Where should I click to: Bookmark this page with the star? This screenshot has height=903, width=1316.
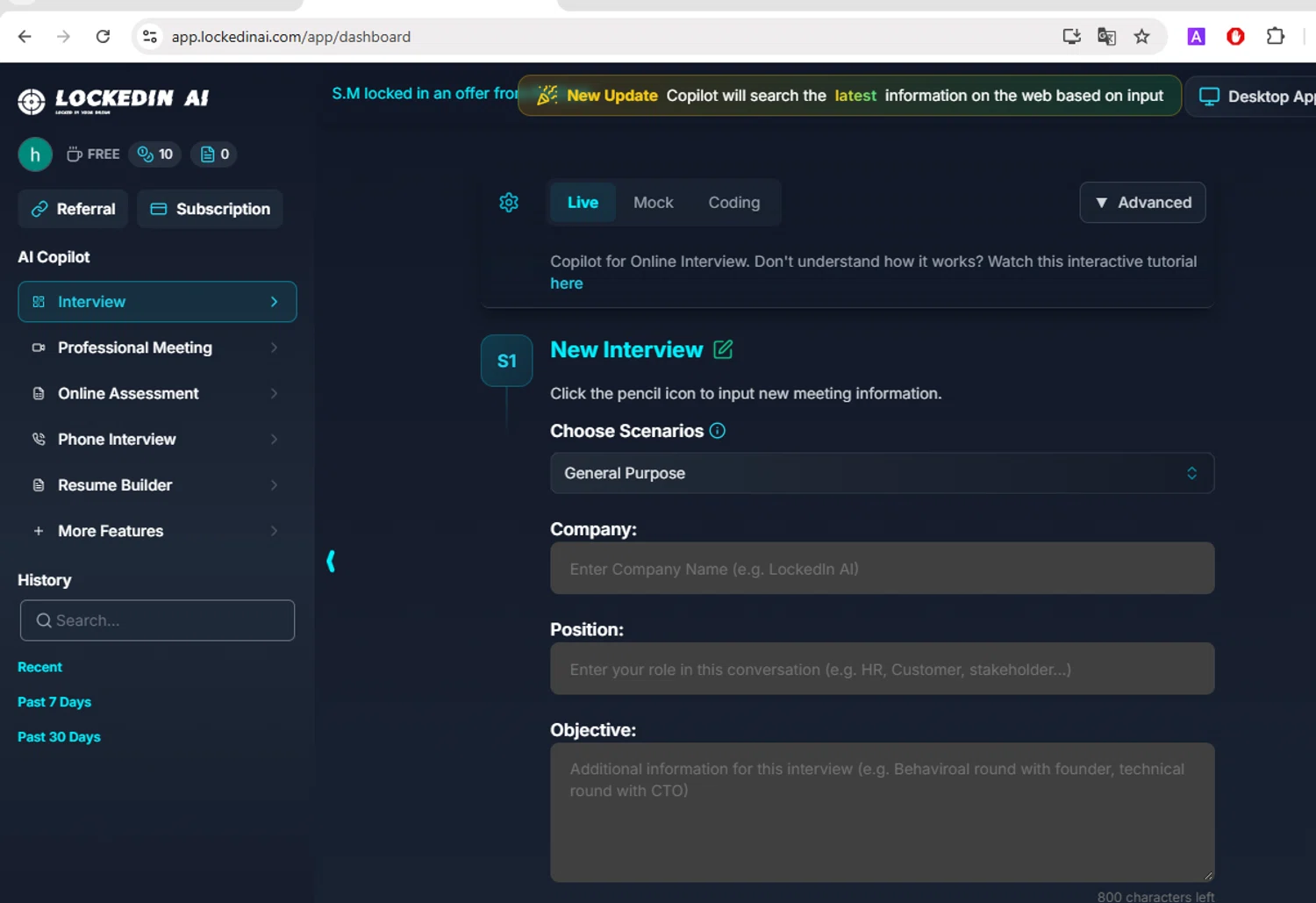(x=1141, y=36)
